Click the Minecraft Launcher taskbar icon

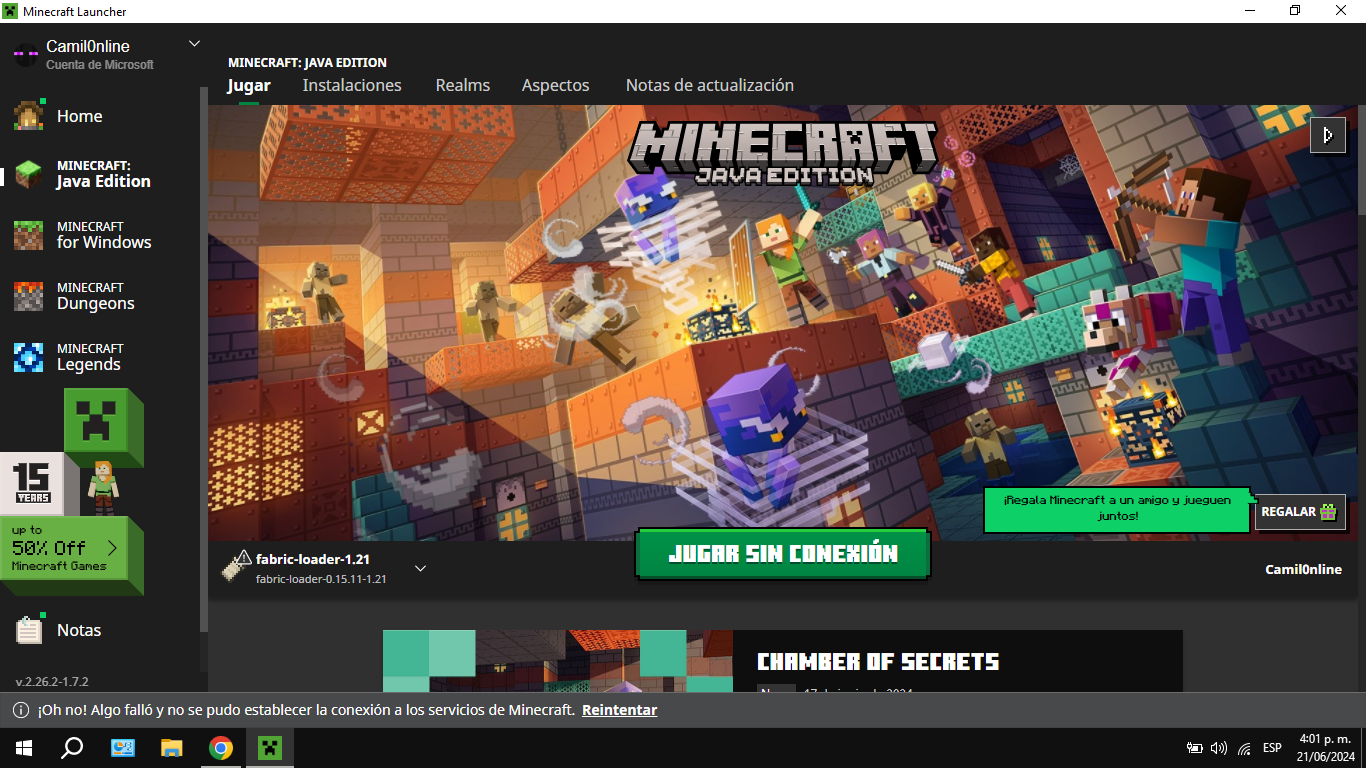tap(270, 748)
